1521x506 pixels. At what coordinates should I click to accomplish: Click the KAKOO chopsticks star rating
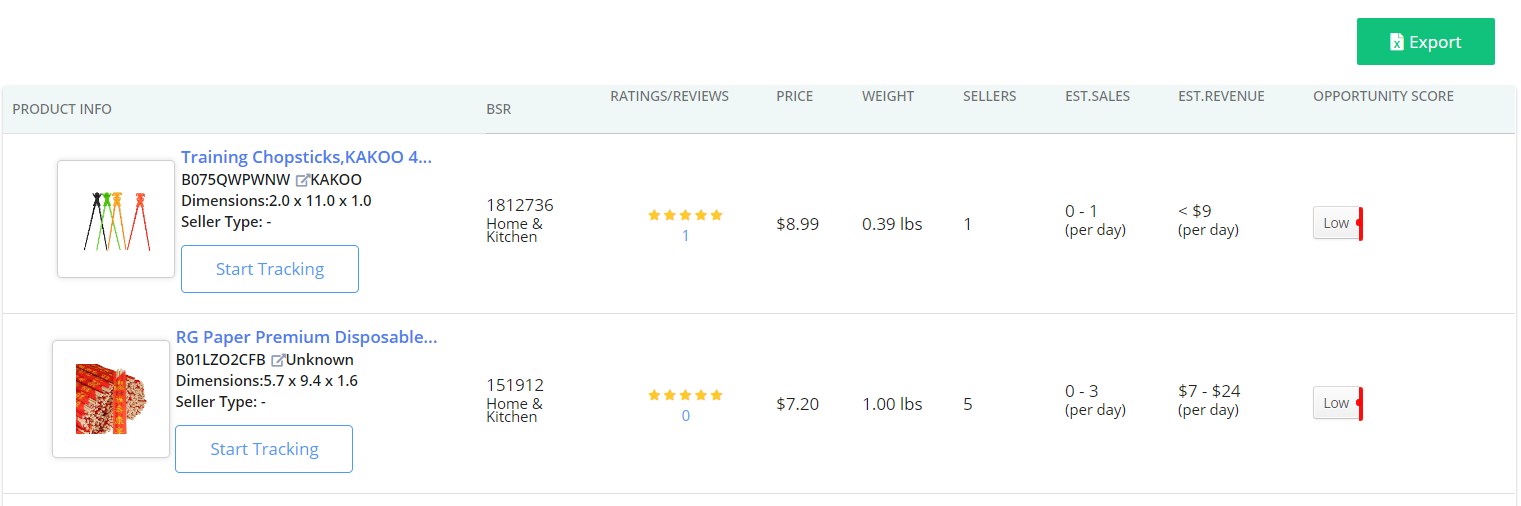pos(685,215)
